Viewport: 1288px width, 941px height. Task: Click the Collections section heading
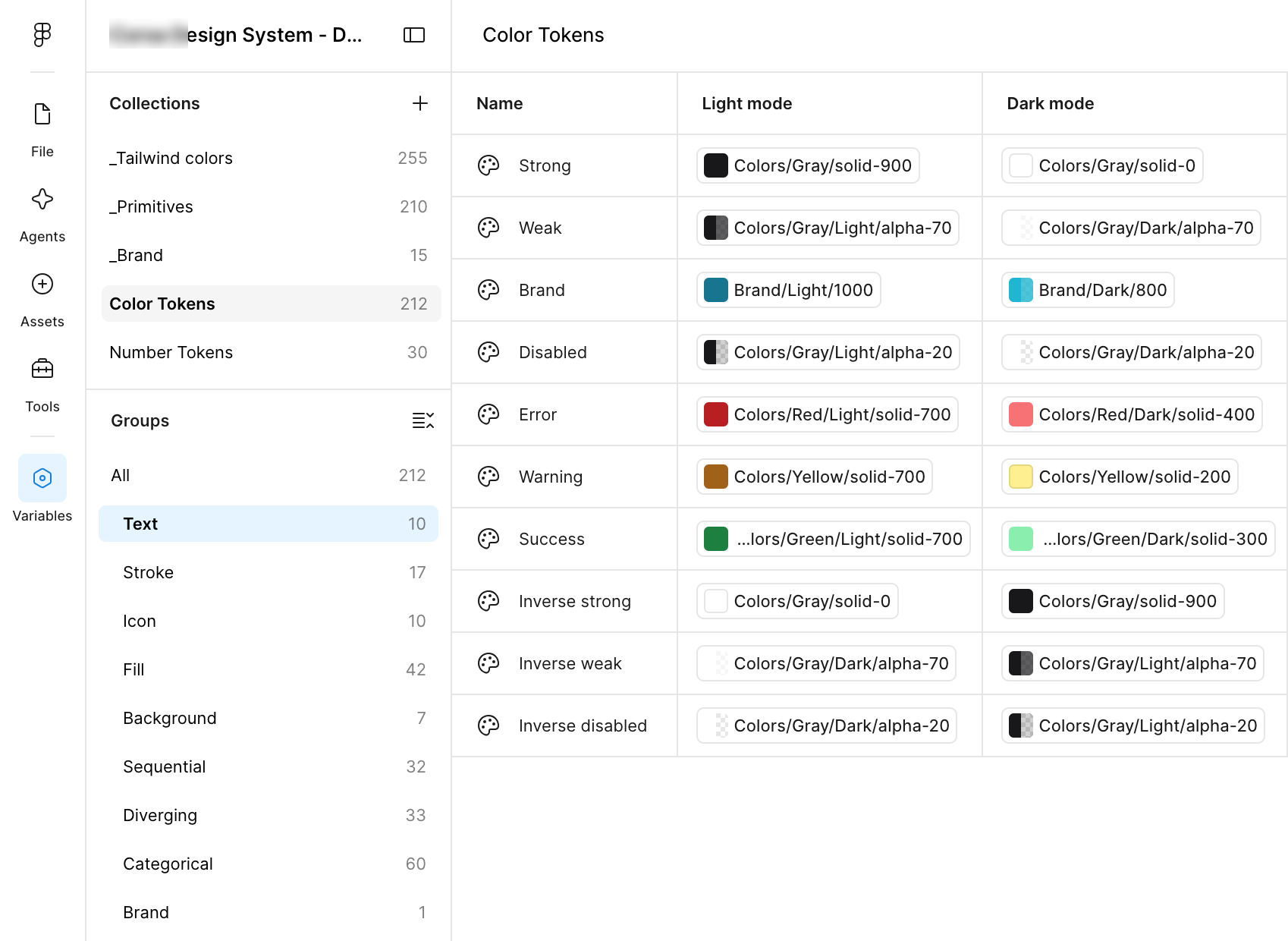coord(155,103)
